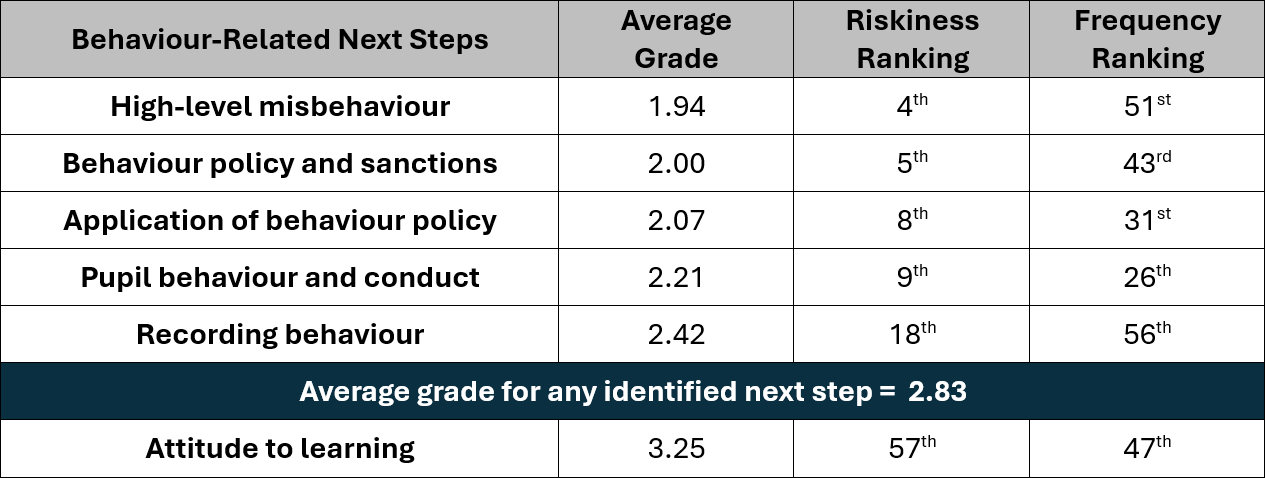Click the 2.00 average grade value
This screenshot has width=1265, height=478.
(x=676, y=164)
